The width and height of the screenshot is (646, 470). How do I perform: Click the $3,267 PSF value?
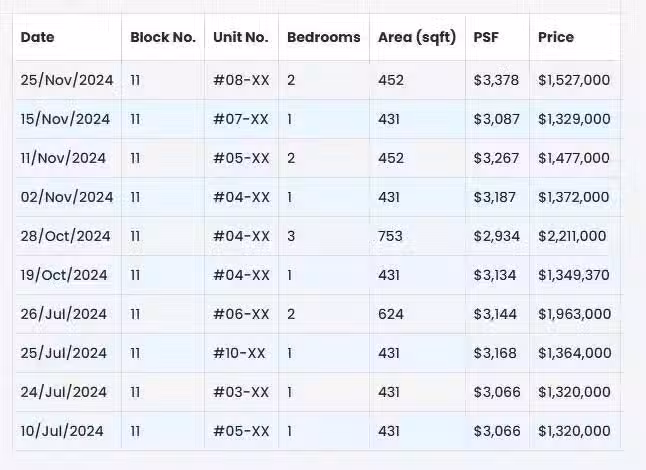[496, 158]
